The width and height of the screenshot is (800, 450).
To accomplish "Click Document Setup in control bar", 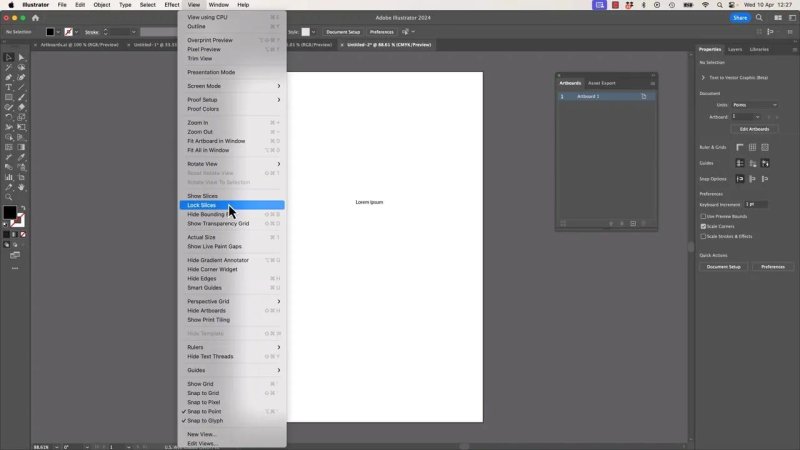I will point(343,32).
